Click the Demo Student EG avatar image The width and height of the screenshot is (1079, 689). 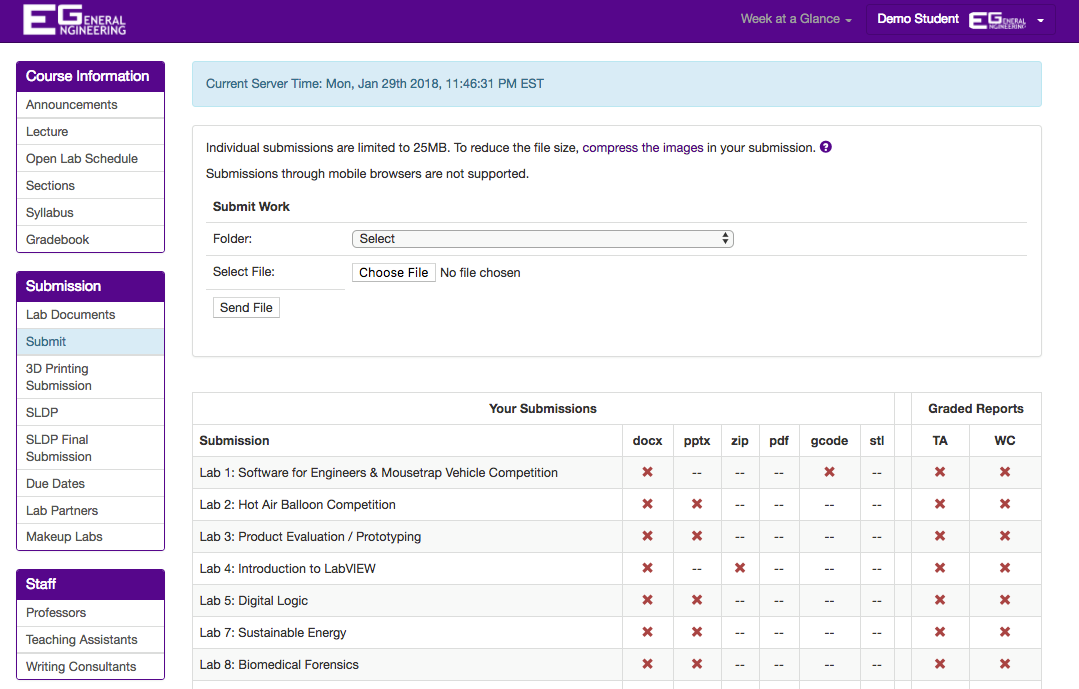(997, 20)
